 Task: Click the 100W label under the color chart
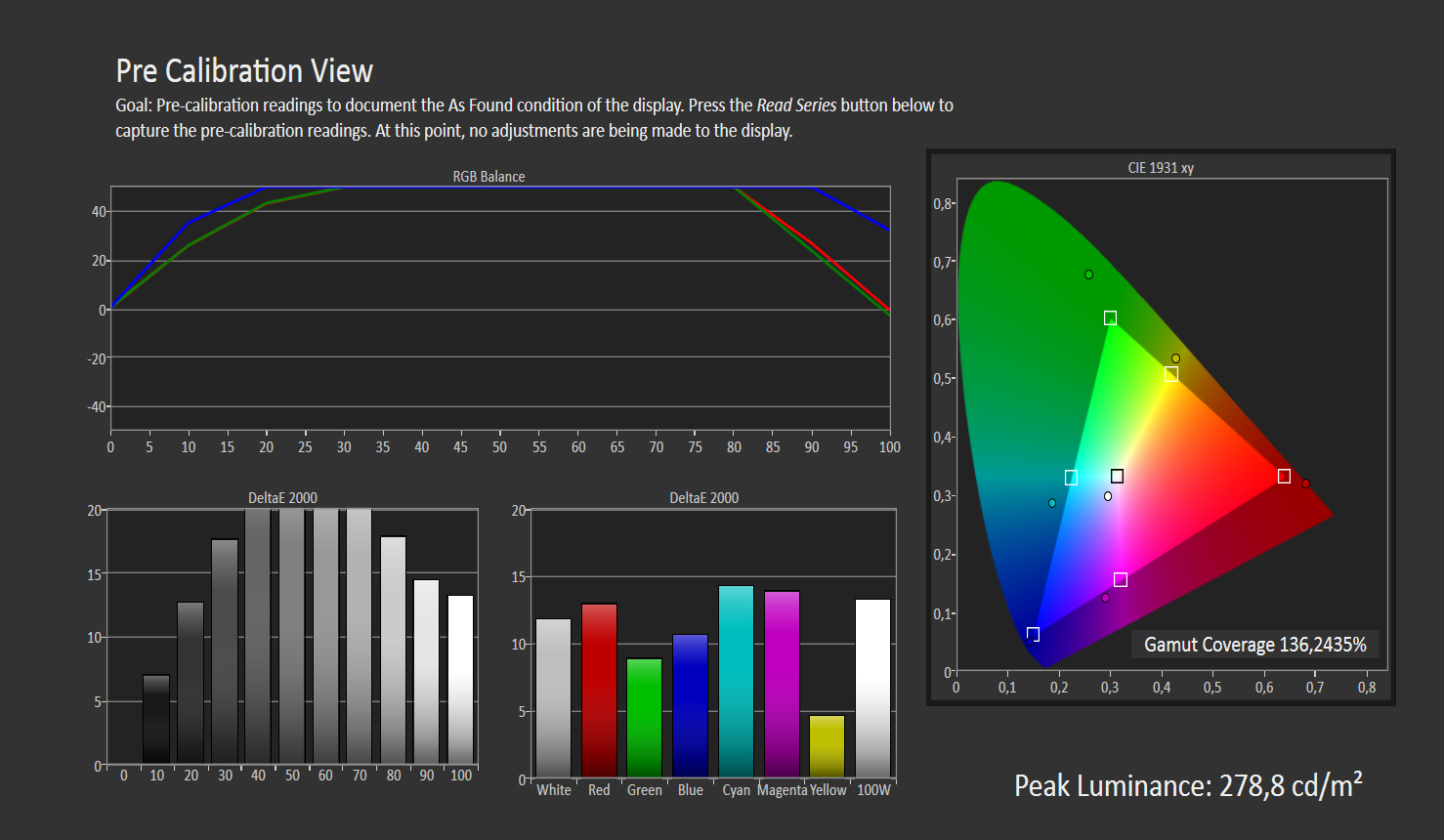point(873,790)
